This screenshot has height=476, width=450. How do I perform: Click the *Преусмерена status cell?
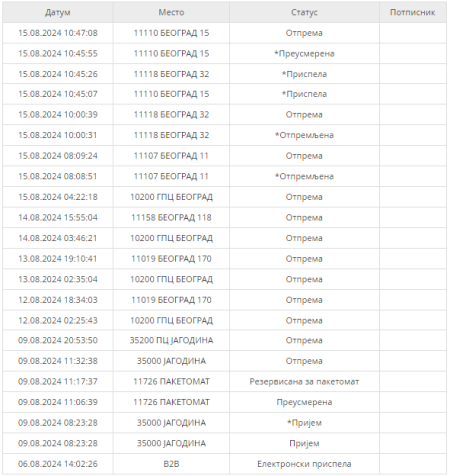304,54
